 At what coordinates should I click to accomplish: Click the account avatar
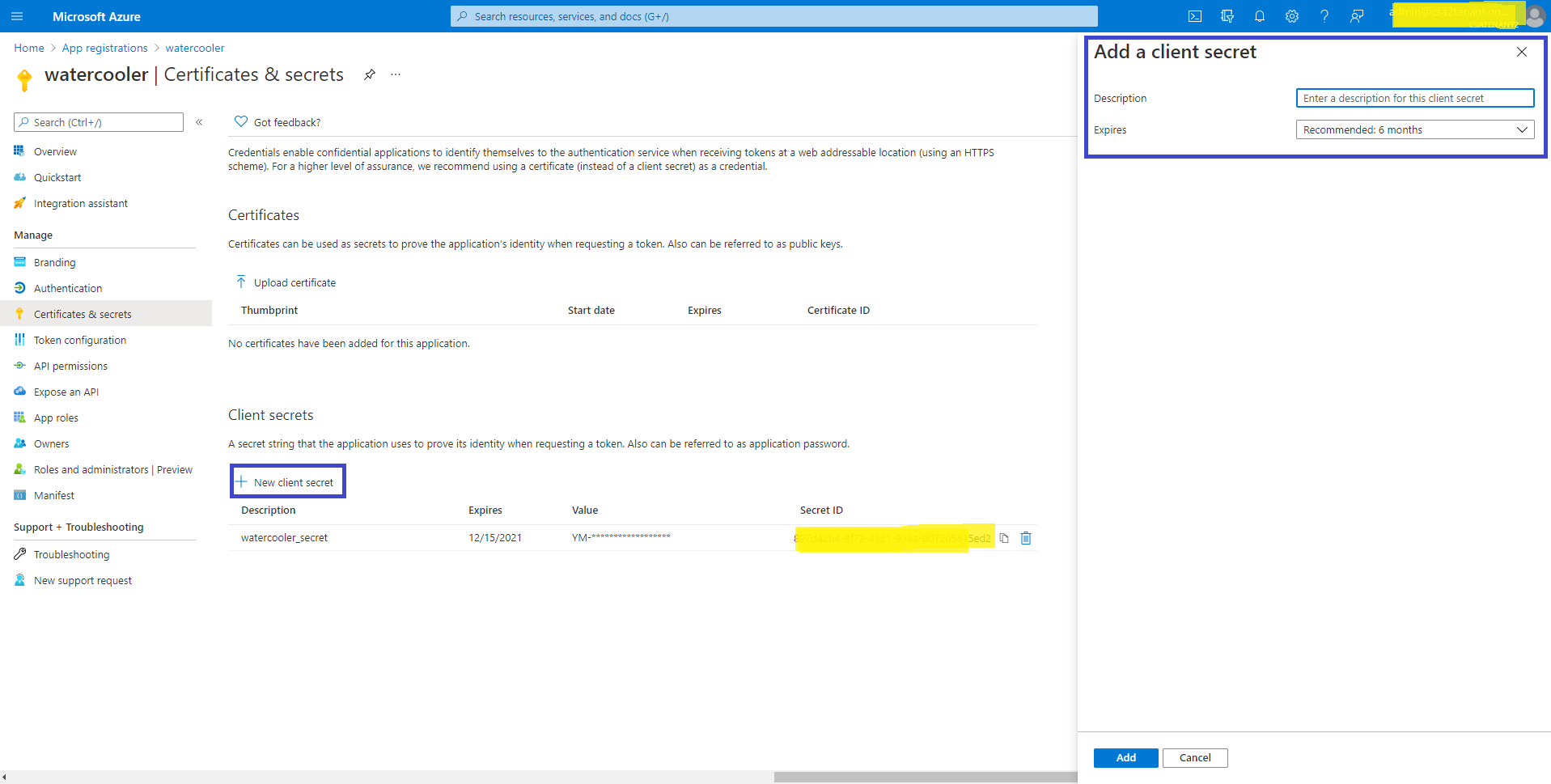click(x=1535, y=16)
